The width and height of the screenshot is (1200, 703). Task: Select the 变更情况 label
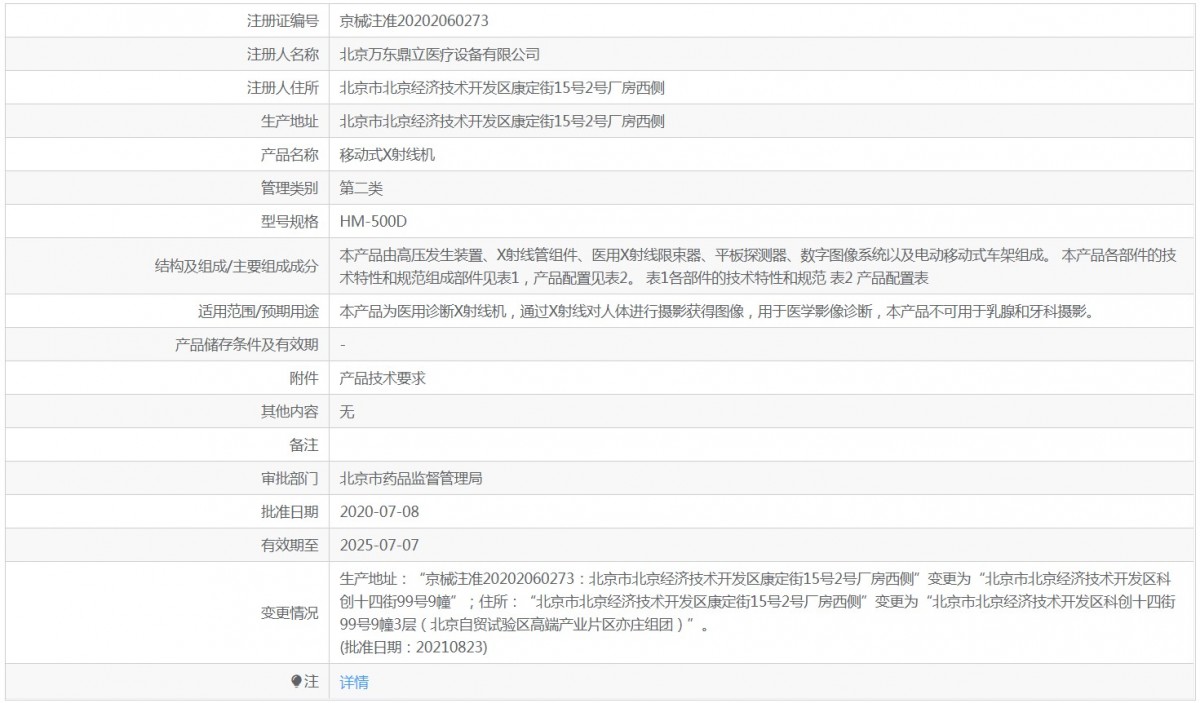[x=290, y=613]
